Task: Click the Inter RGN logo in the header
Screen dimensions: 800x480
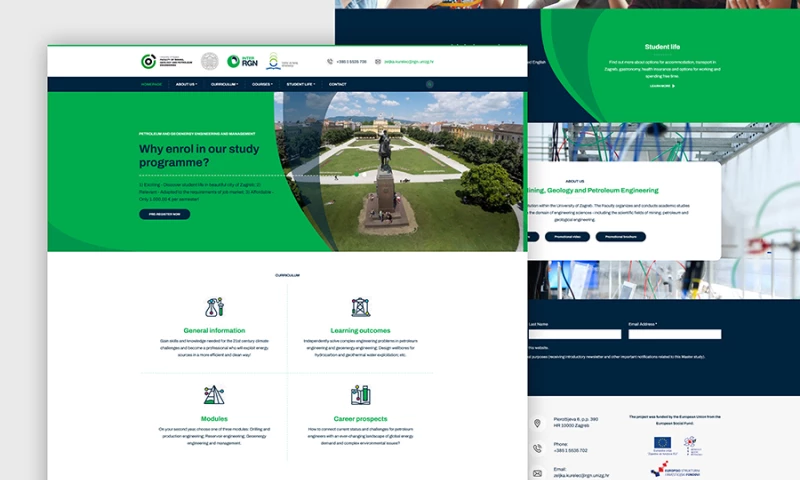Action: pos(240,62)
